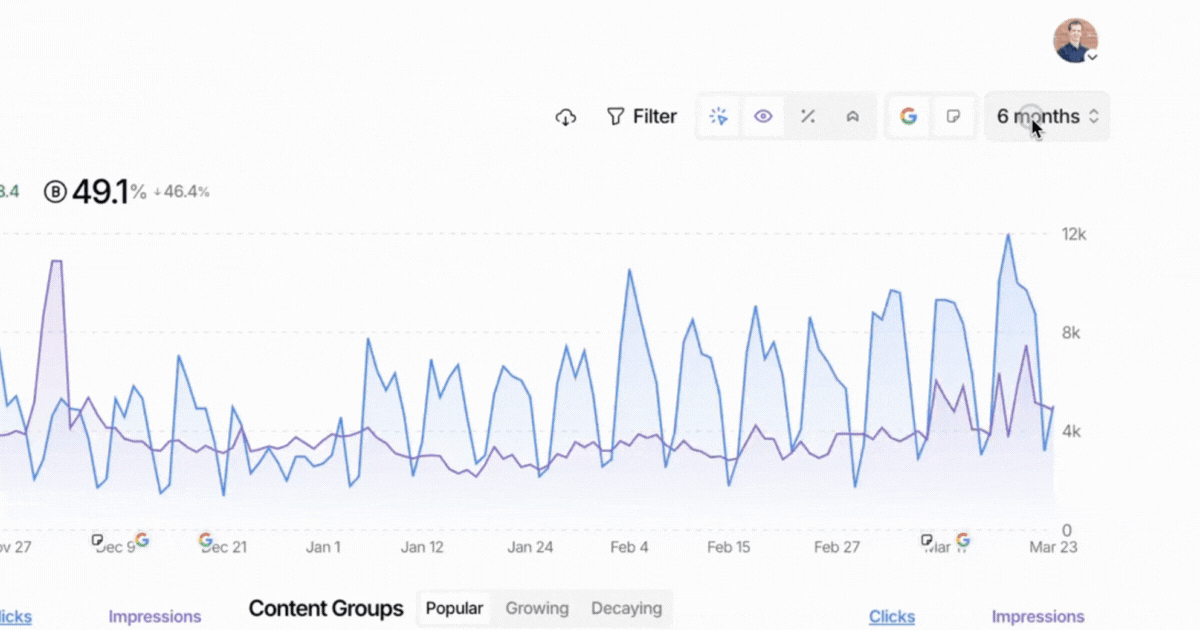
Task: Toggle the CTR percent metric icon
Action: point(808,117)
